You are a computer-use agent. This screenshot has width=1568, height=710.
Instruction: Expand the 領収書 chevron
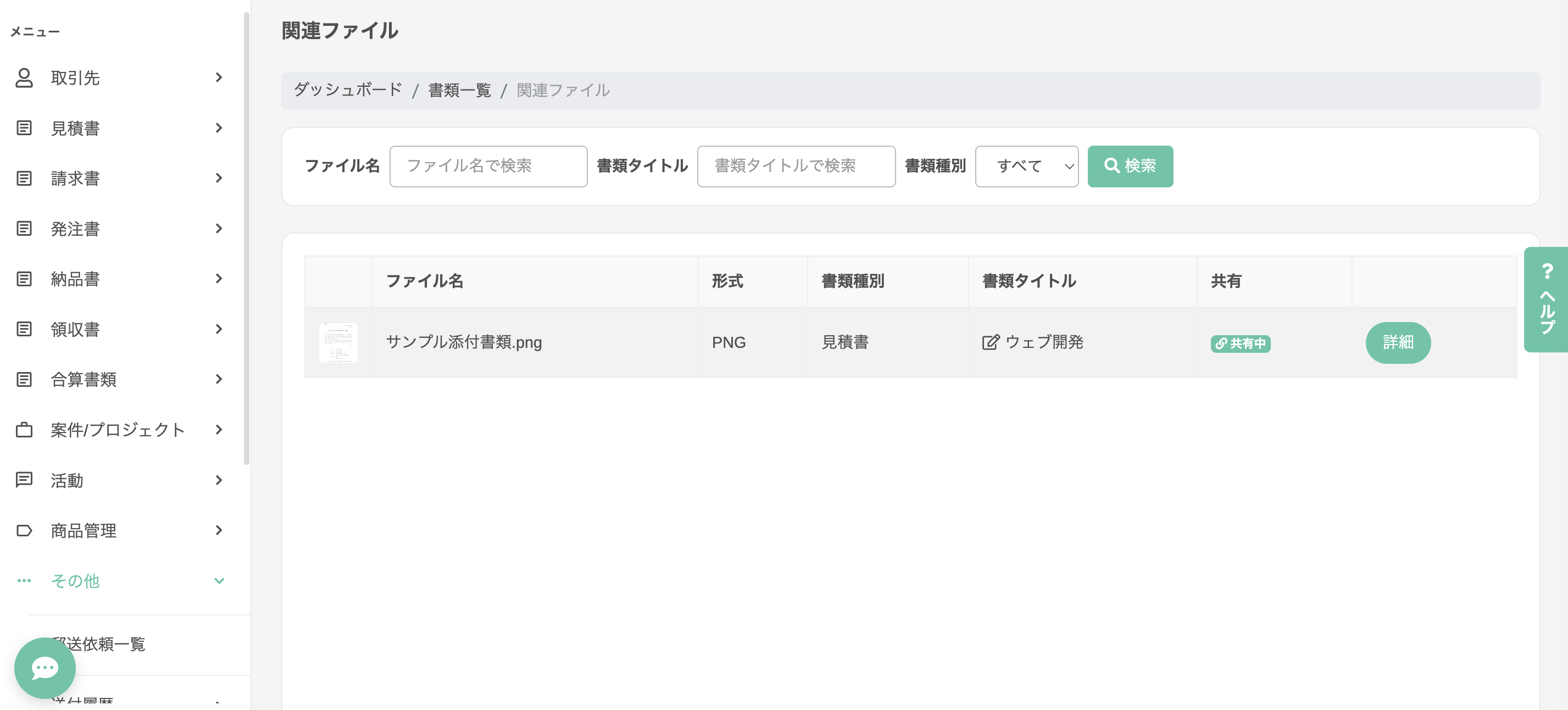click(x=219, y=329)
